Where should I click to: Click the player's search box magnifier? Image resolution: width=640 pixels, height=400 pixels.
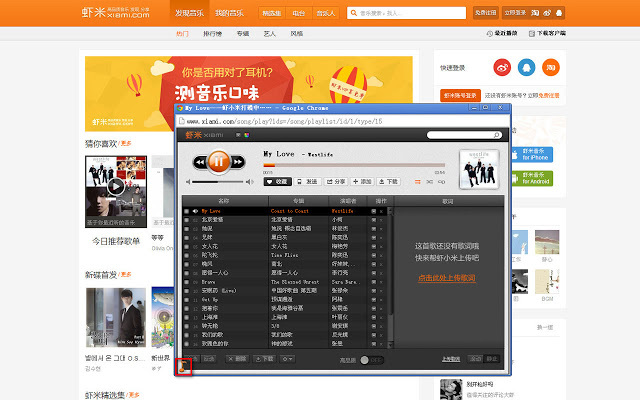tap(497, 135)
